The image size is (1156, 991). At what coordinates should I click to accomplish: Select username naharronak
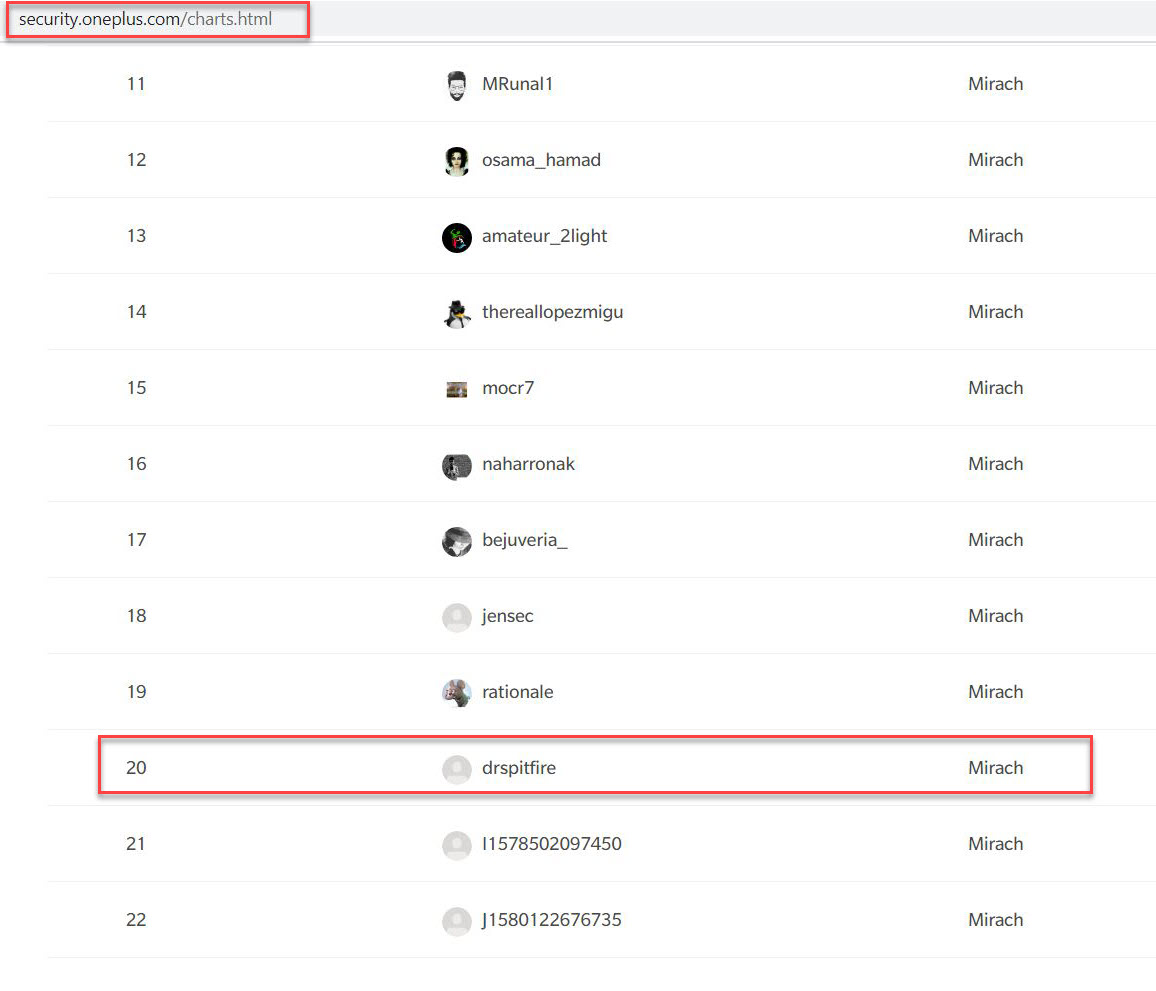[528, 464]
